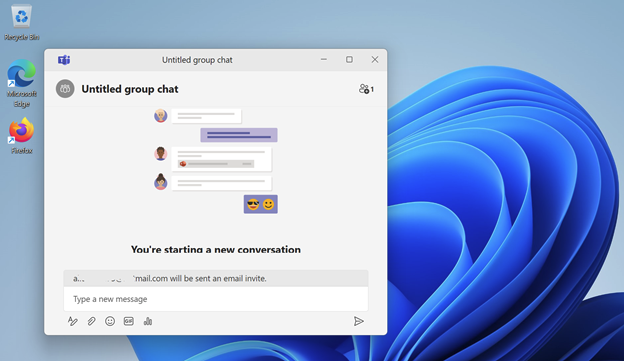Click the email invite notice banner
The height and width of the screenshot is (361, 624).
[216, 278]
